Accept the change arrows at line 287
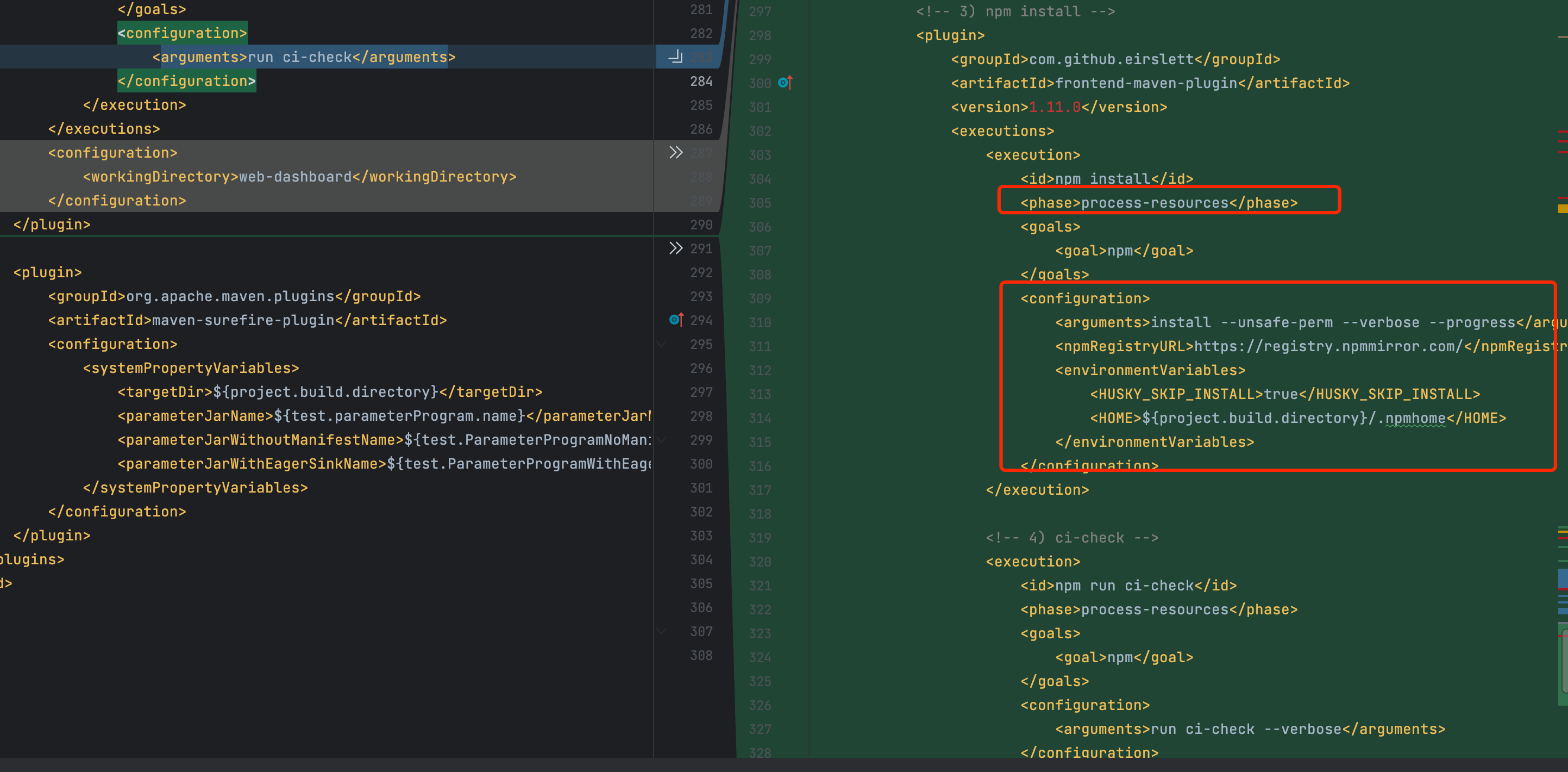 [x=676, y=152]
